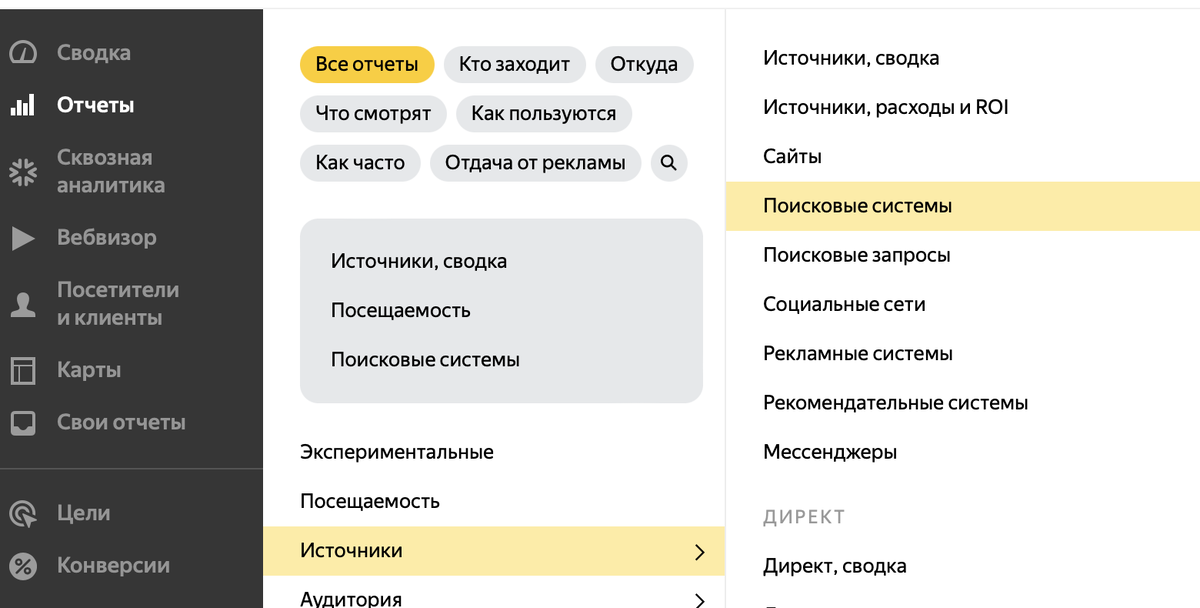The width and height of the screenshot is (1200, 608).
Task: Click the Сводка gauge icon
Action: pos(22,52)
